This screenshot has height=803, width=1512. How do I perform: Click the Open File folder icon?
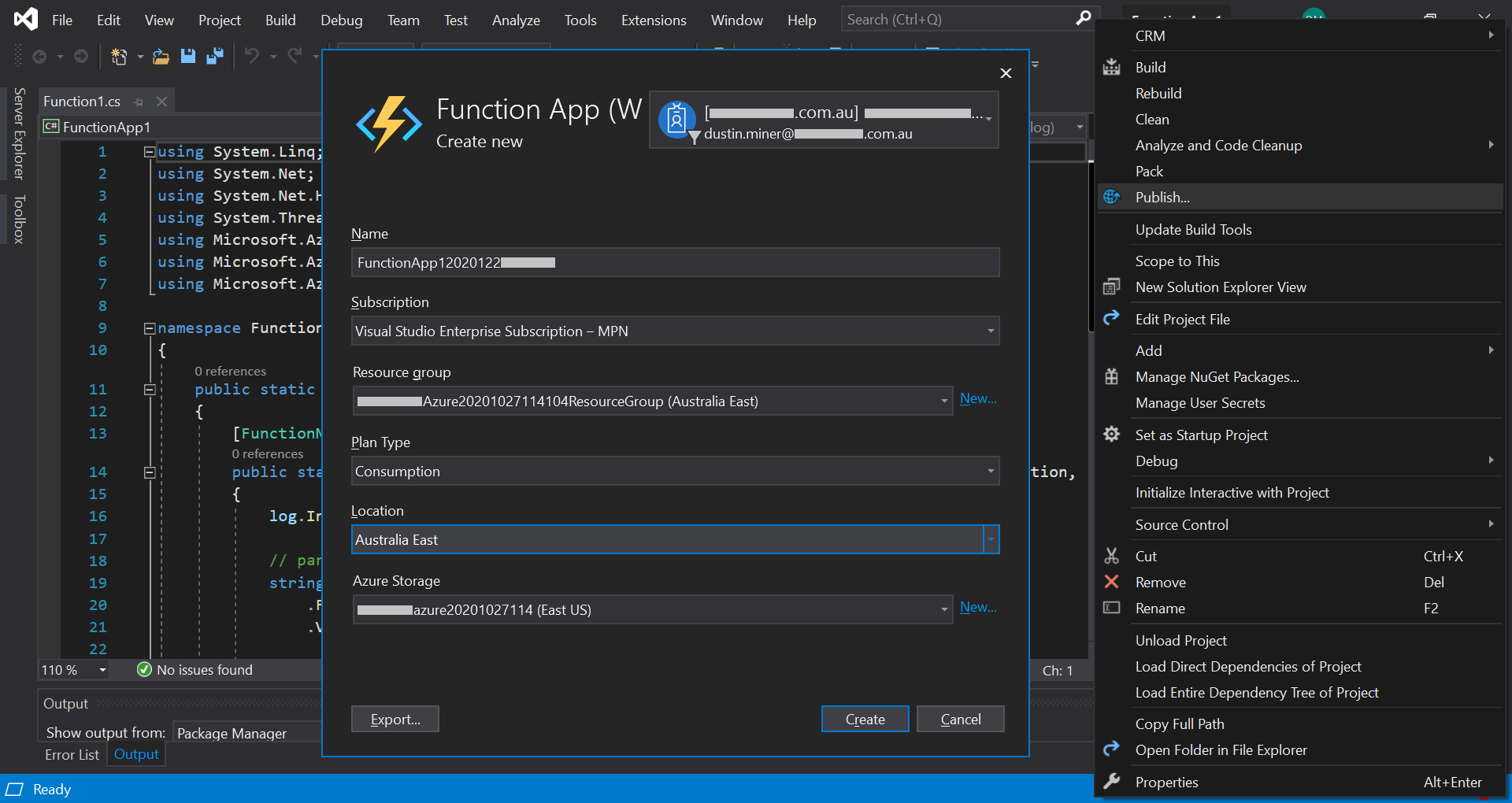(x=161, y=57)
